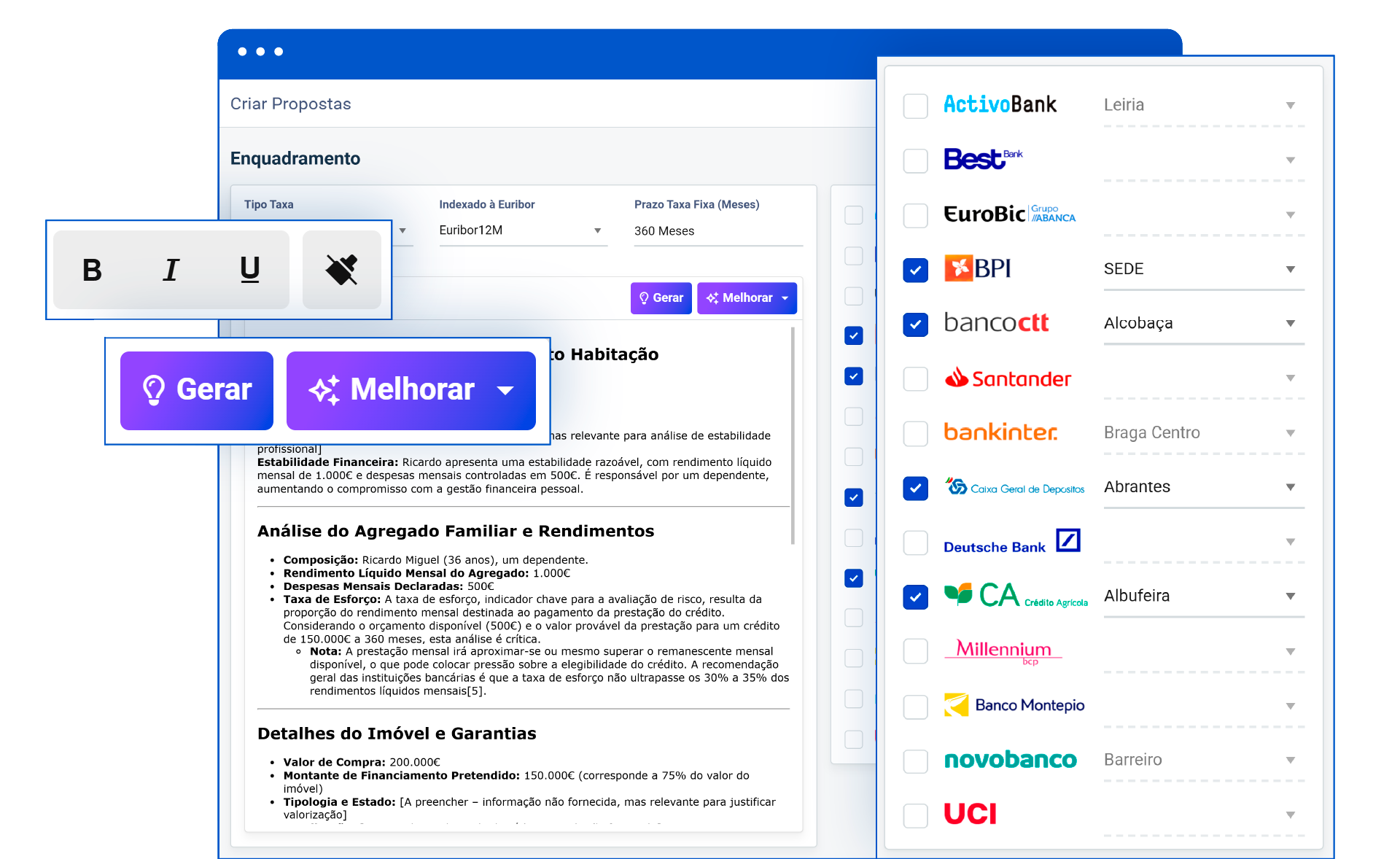Check the EuroBic checkbox
The image size is (1400, 859).
coord(915,215)
